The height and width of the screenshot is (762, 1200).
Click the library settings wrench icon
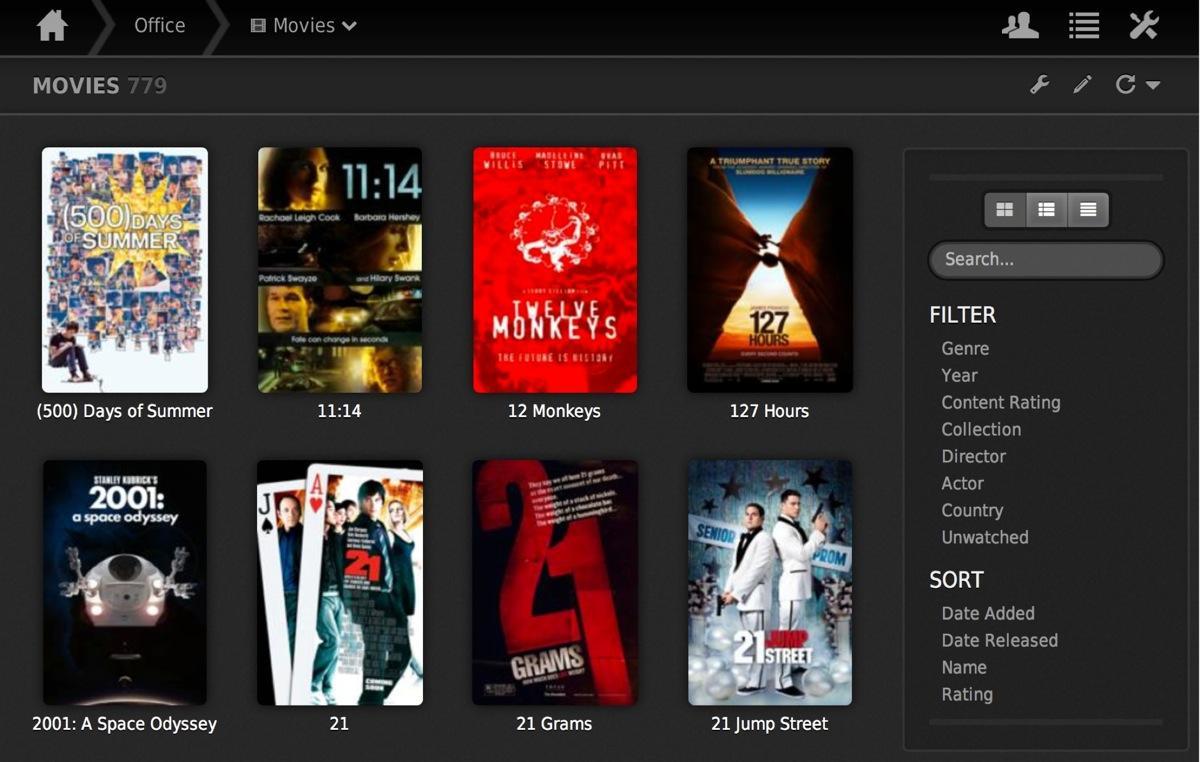pyautogui.click(x=1040, y=85)
